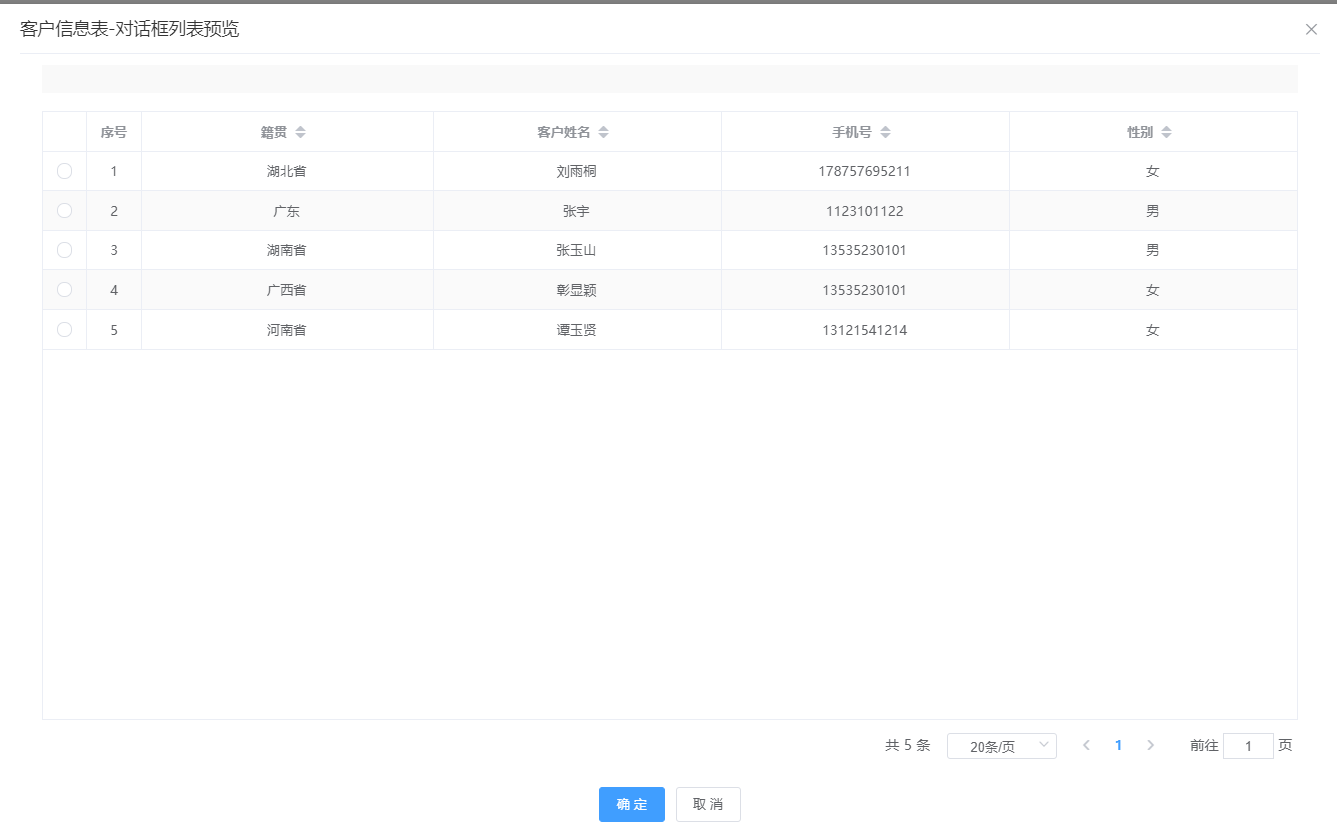Select radio button for row 1 刘雨桐

[x=65, y=171]
